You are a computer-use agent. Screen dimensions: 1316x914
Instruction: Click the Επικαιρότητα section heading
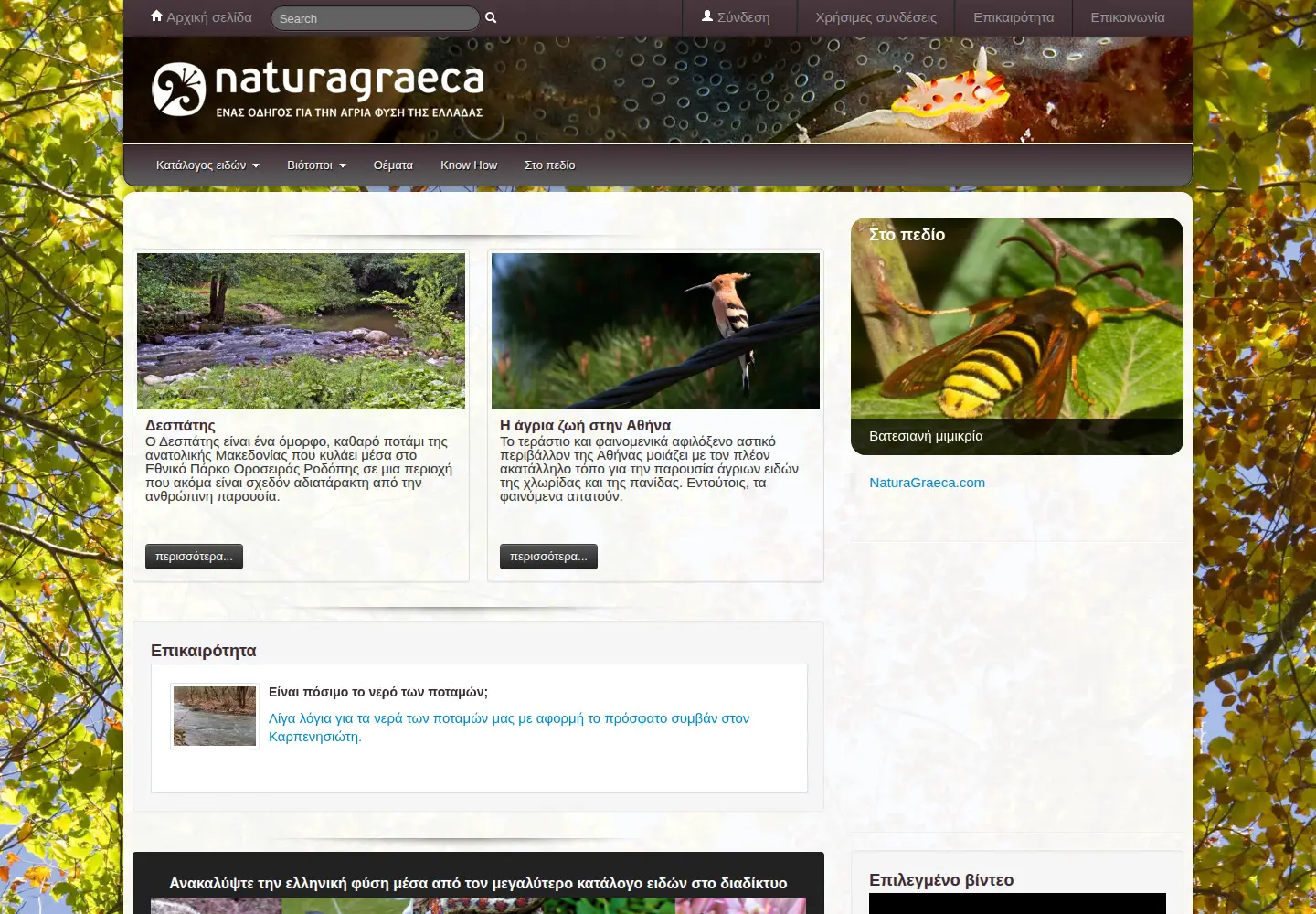[203, 651]
